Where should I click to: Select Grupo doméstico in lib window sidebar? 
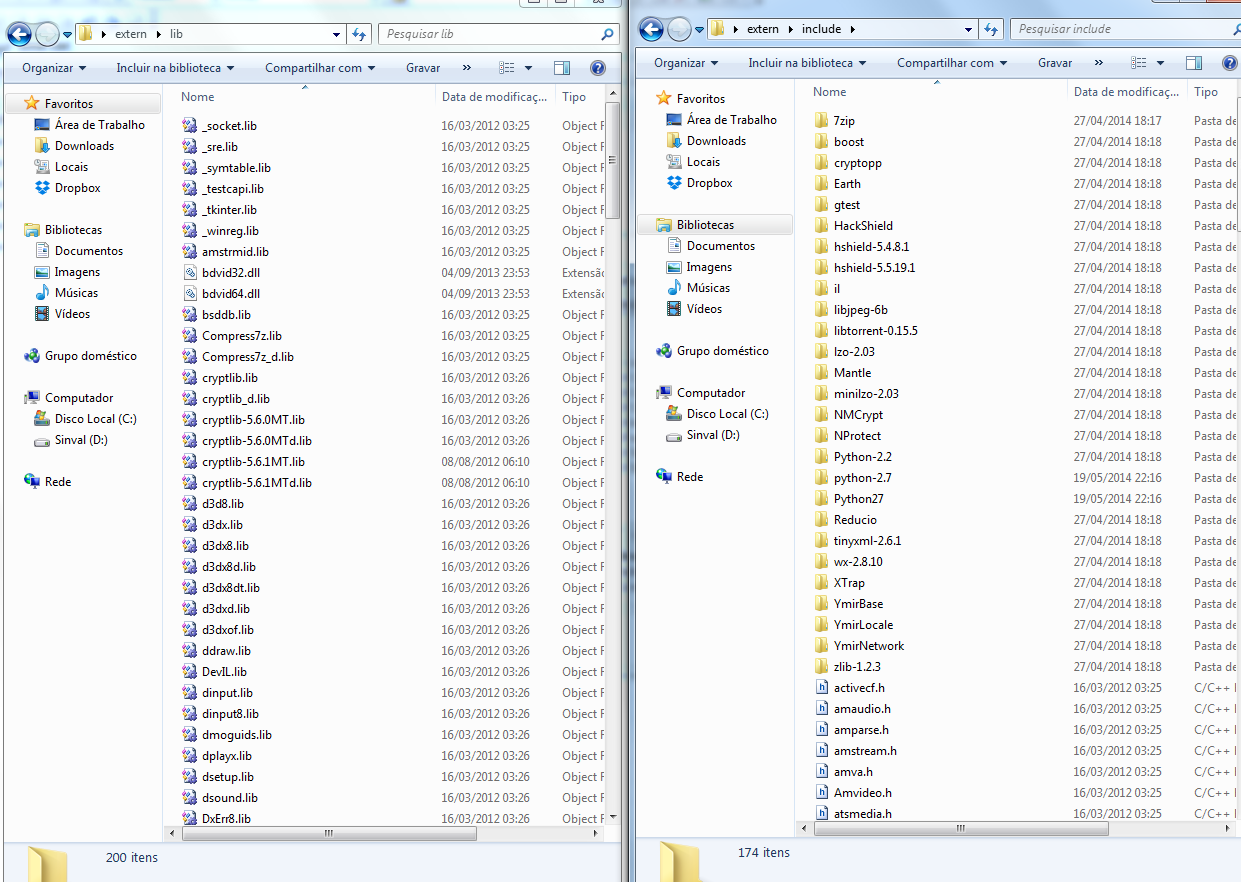[90, 356]
